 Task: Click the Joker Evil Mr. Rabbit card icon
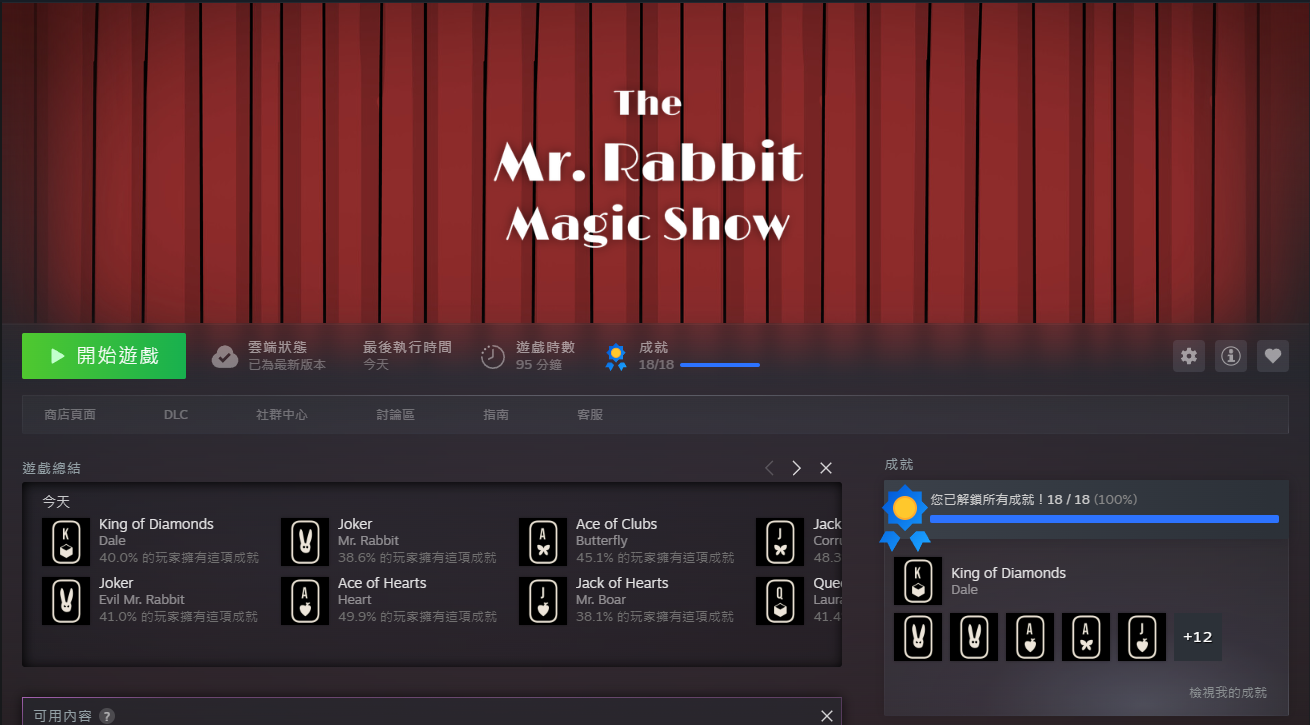(66, 601)
